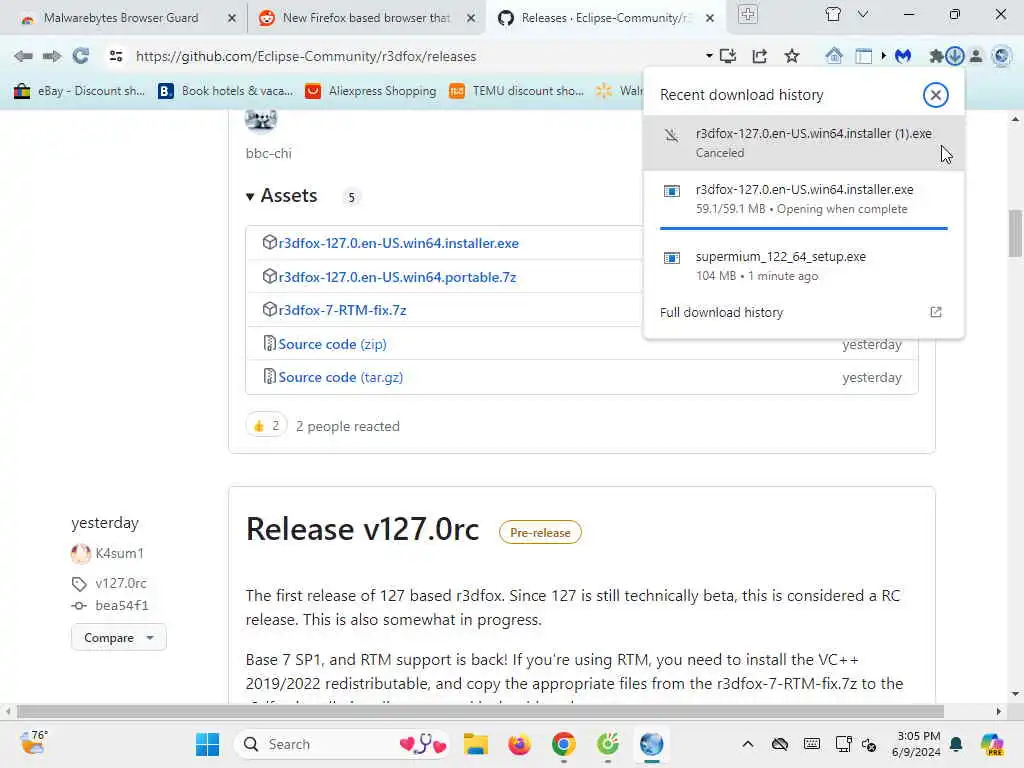Open the profile avatar button

pos(976,56)
